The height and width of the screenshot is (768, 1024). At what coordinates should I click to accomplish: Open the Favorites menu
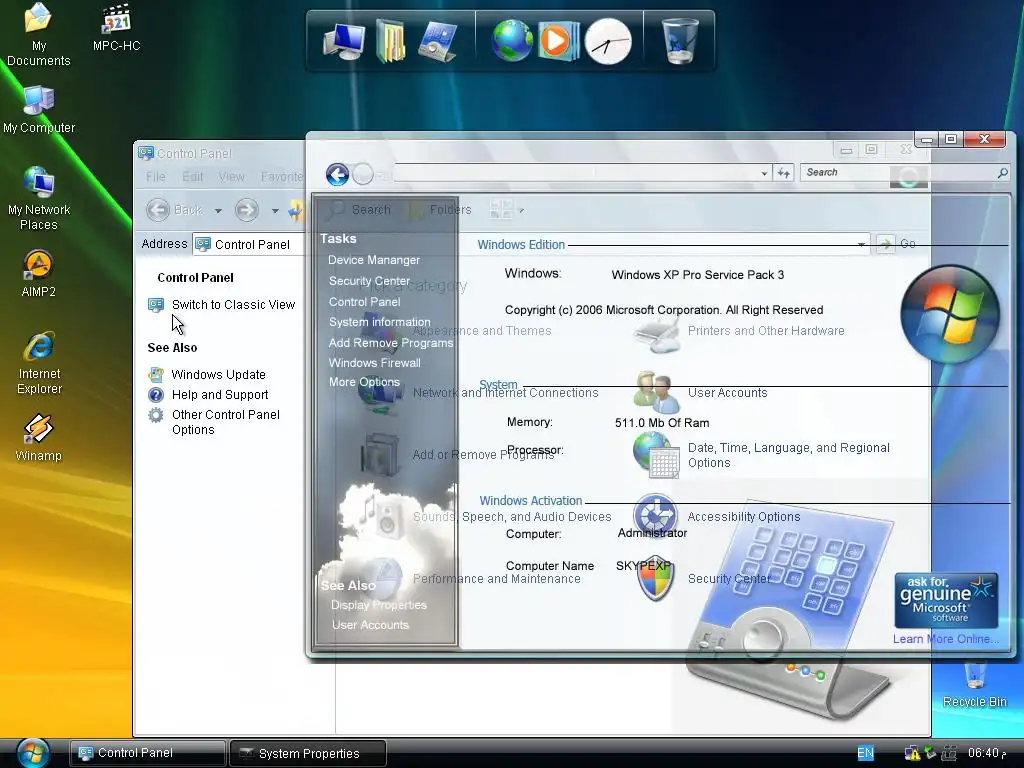pyautogui.click(x=282, y=176)
